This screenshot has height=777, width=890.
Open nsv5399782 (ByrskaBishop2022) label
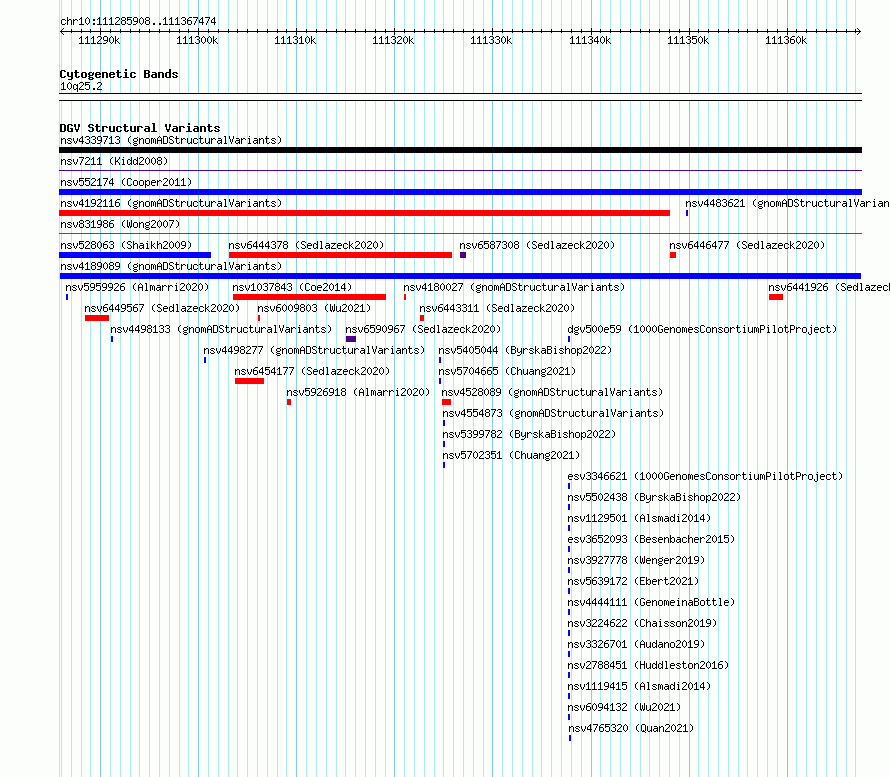tap(530, 434)
